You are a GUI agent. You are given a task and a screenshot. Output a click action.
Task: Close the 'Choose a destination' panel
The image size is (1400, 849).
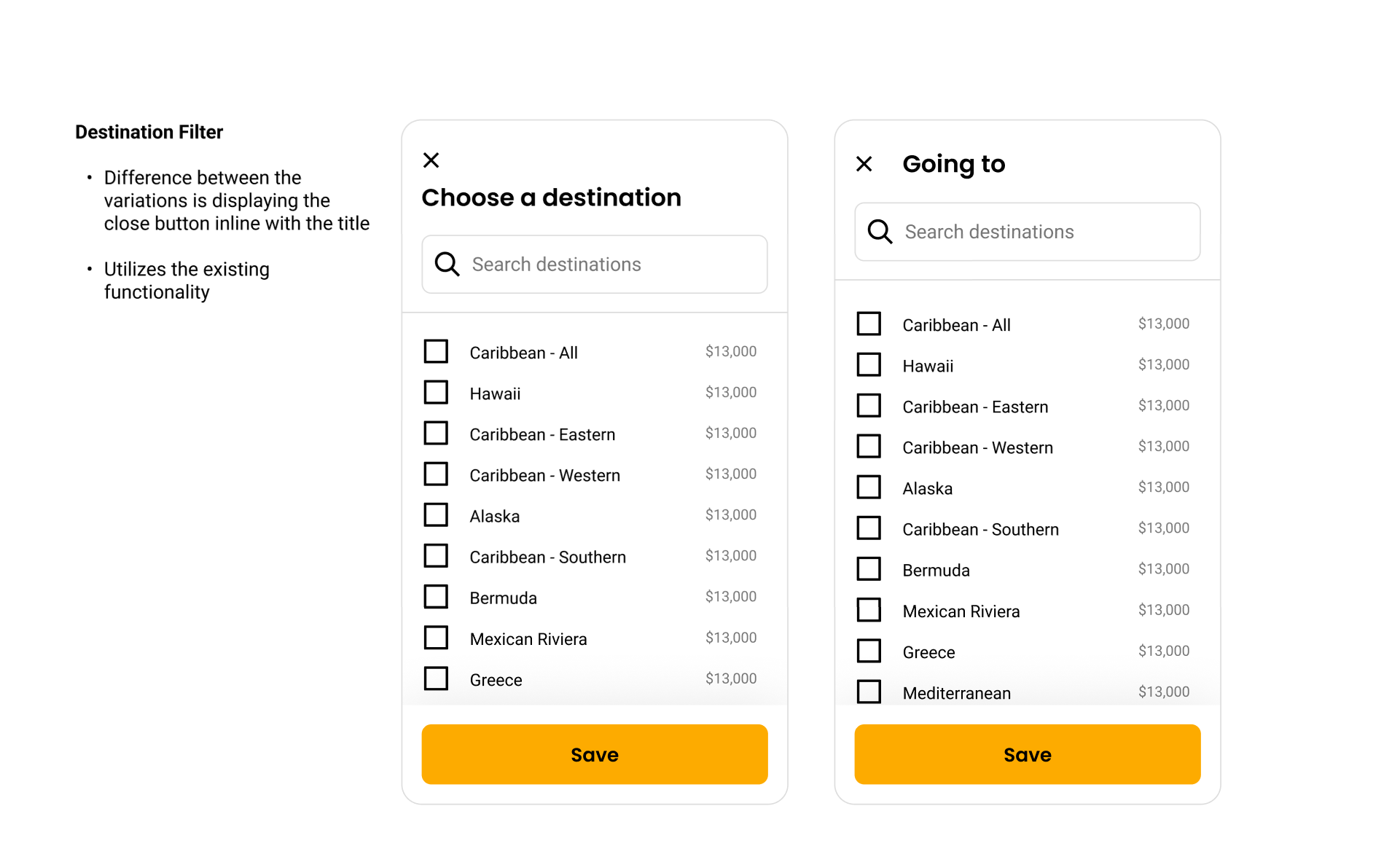431,160
